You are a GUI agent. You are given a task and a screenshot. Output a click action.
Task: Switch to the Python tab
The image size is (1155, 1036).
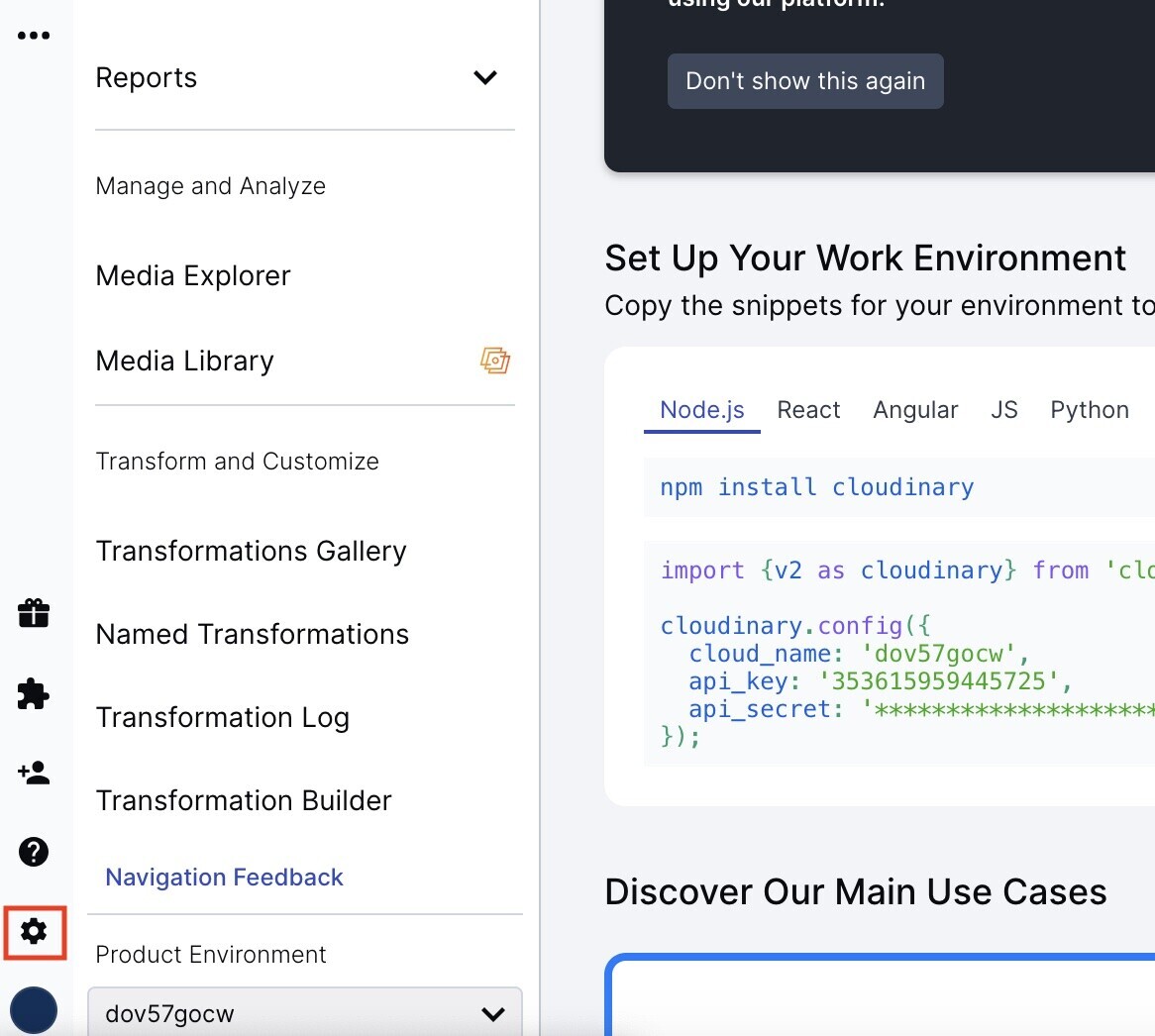pyautogui.click(x=1090, y=409)
